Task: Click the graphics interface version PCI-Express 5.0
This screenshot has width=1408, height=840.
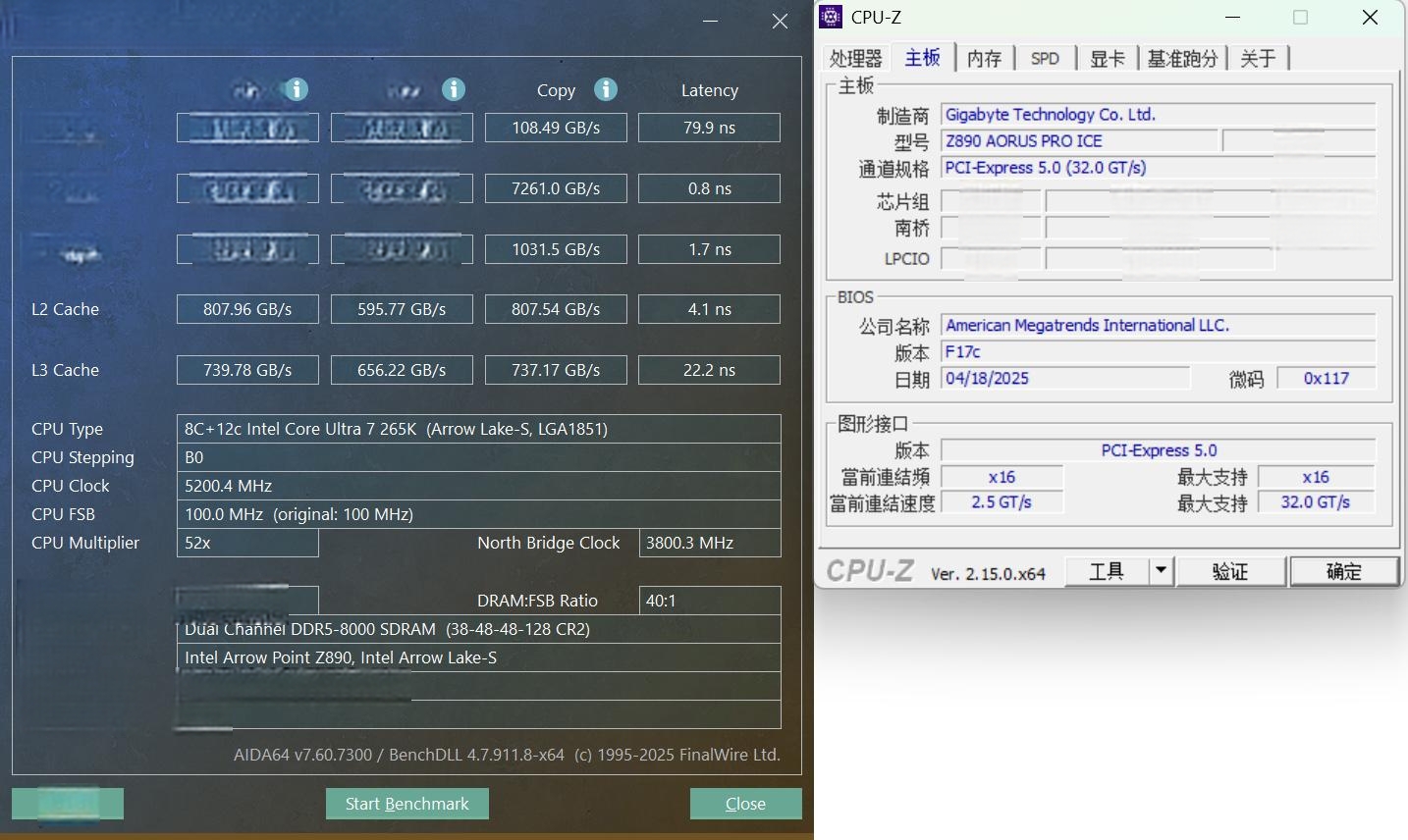Action: (1159, 450)
